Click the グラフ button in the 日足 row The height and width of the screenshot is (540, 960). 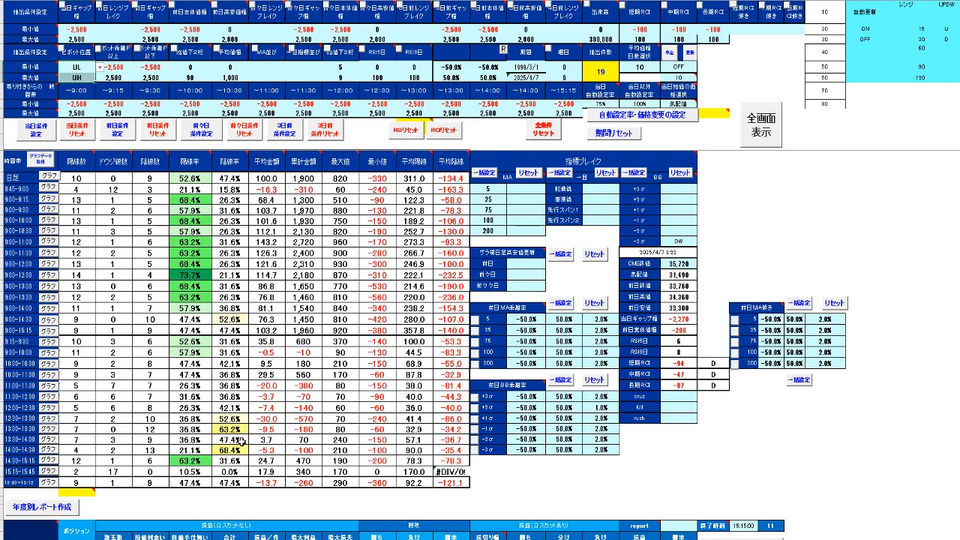click(x=48, y=176)
